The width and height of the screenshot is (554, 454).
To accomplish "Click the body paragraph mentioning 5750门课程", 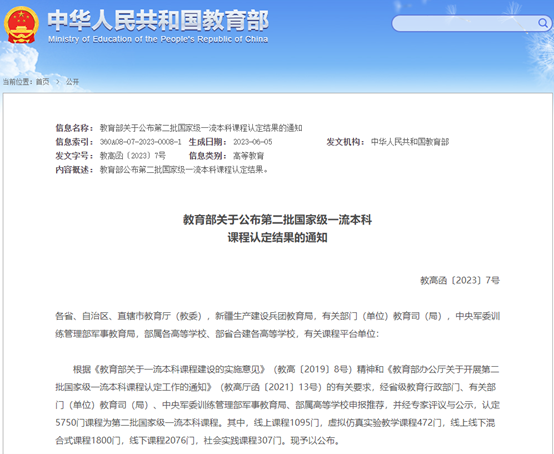I will tap(277, 405).
